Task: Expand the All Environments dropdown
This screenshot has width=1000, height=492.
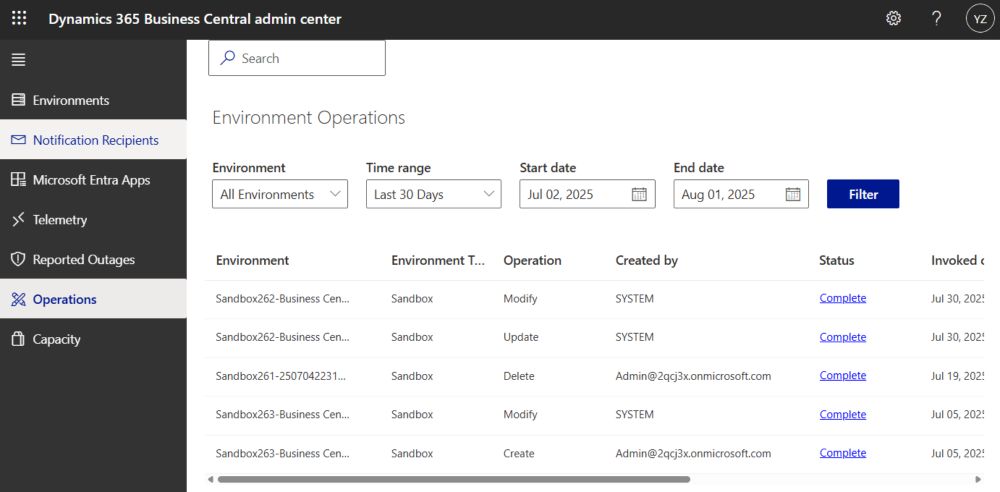Action: (x=280, y=194)
